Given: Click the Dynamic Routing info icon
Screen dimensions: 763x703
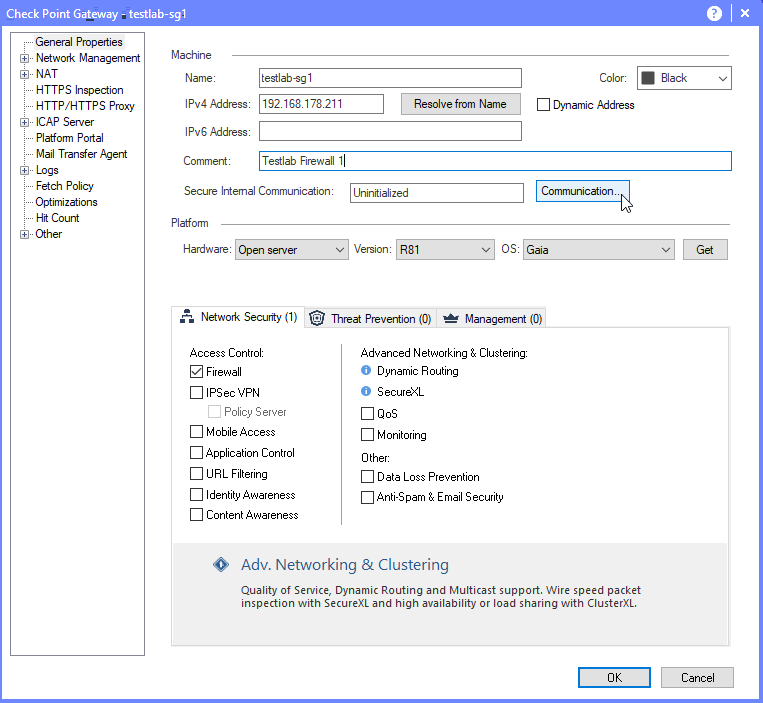Looking at the screenshot, I should 366,371.
